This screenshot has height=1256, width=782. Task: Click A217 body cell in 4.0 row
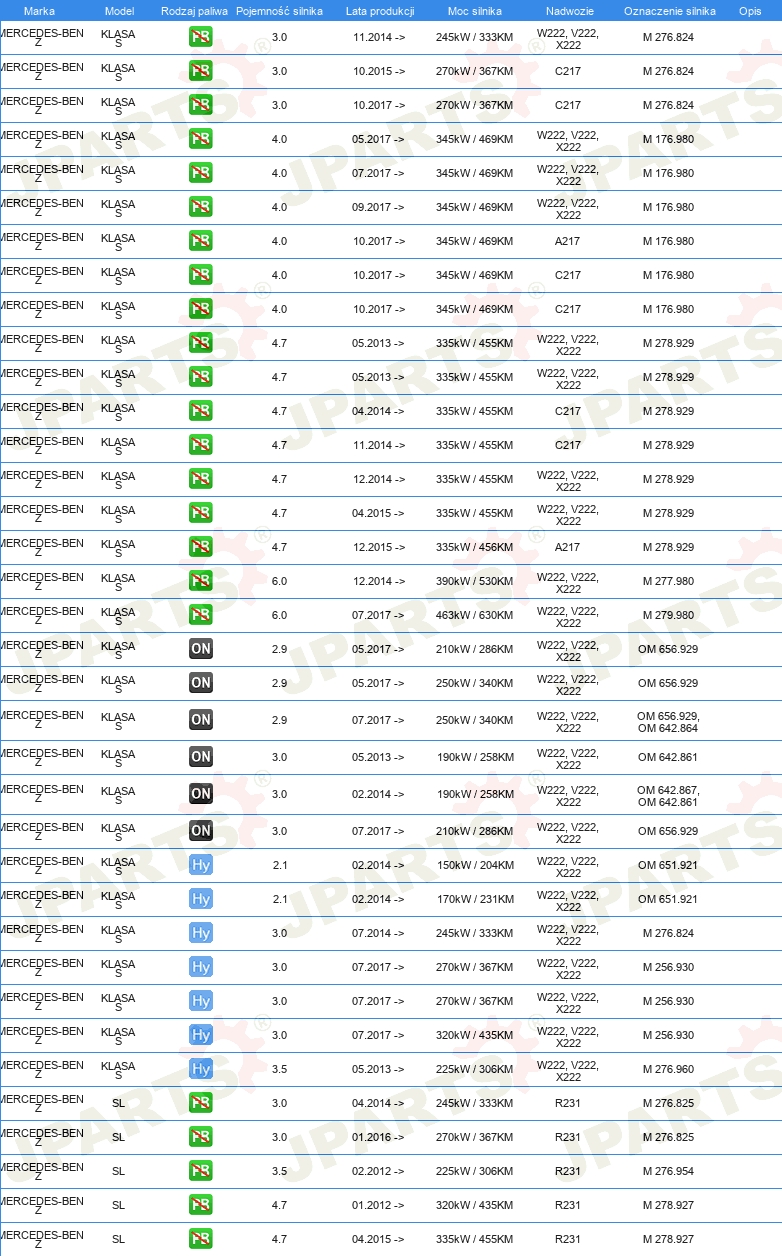coord(568,242)
